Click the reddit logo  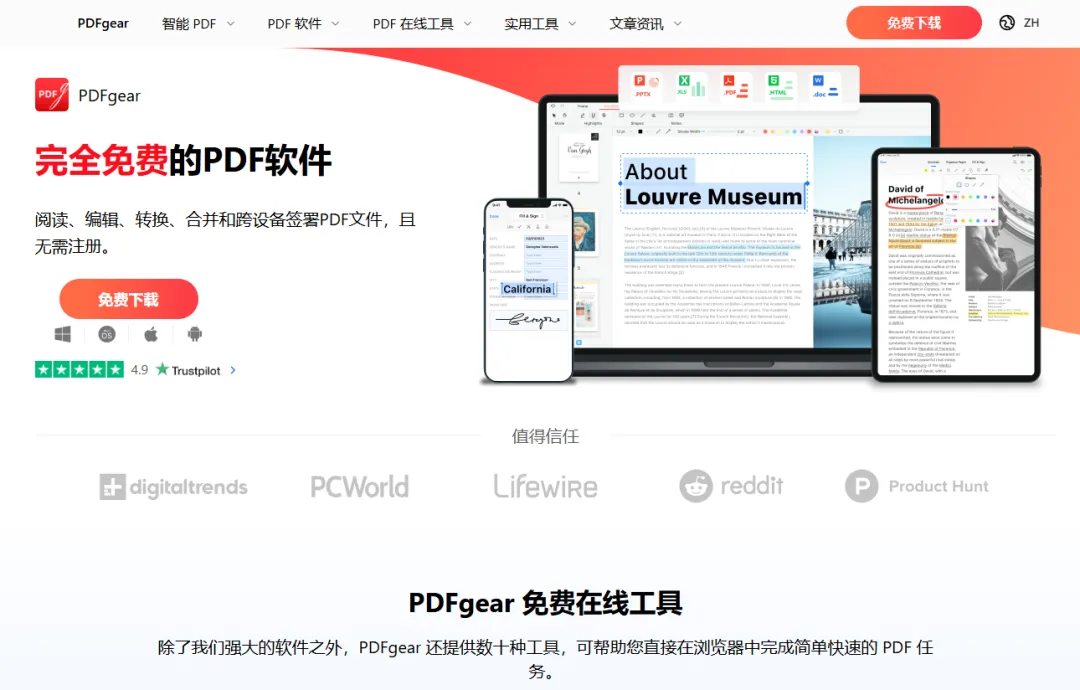pos(731,486)
